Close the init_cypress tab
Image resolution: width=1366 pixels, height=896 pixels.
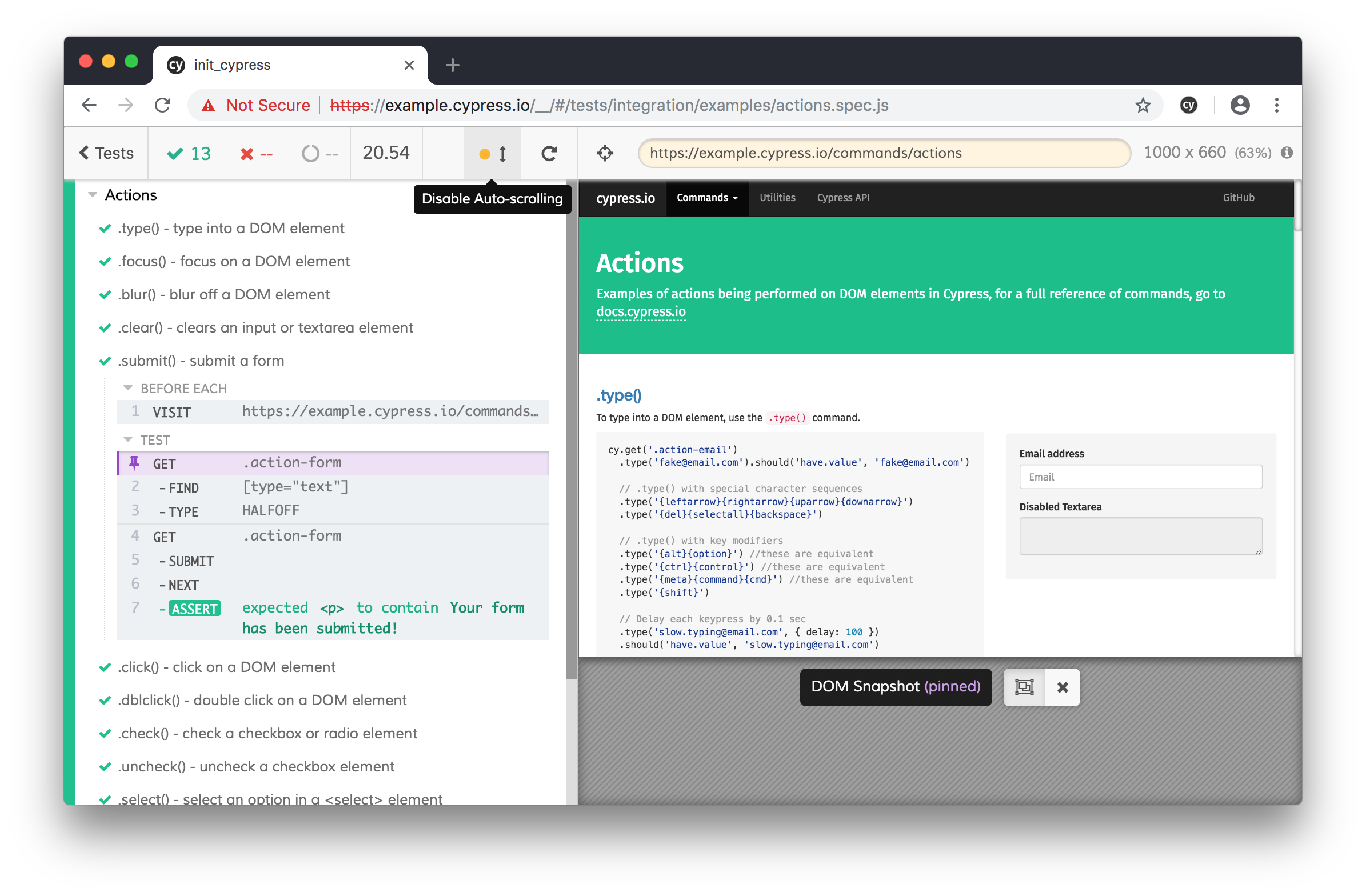point(409,66)
